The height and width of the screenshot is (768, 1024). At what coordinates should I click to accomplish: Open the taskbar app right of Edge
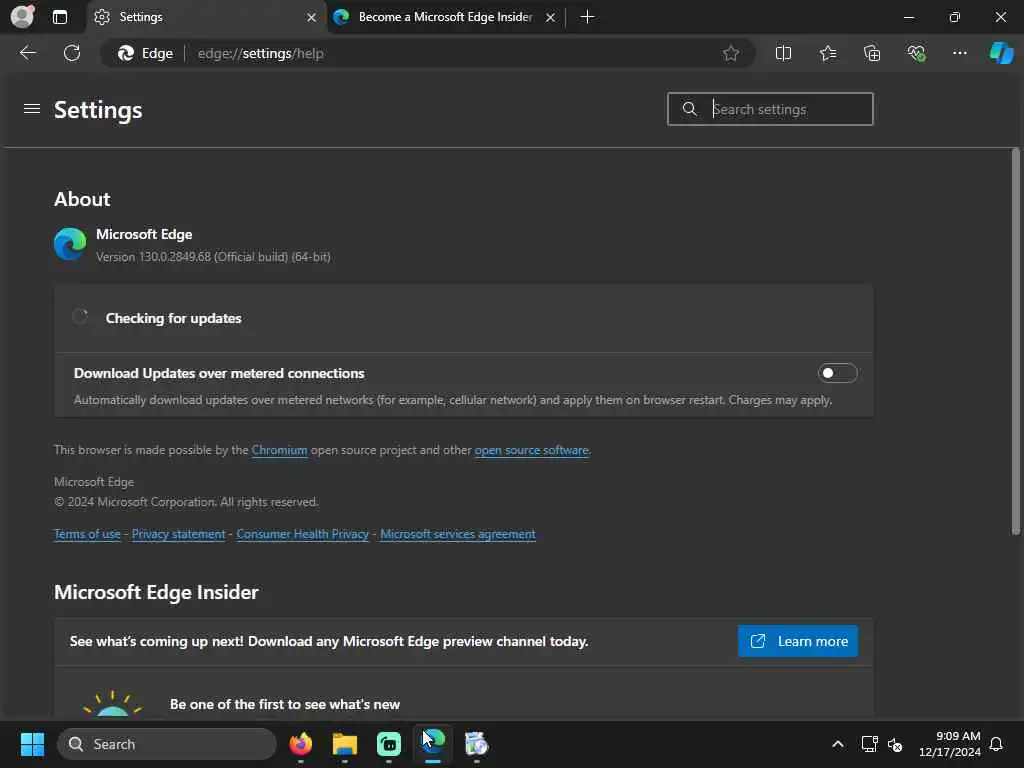(476, 744)
